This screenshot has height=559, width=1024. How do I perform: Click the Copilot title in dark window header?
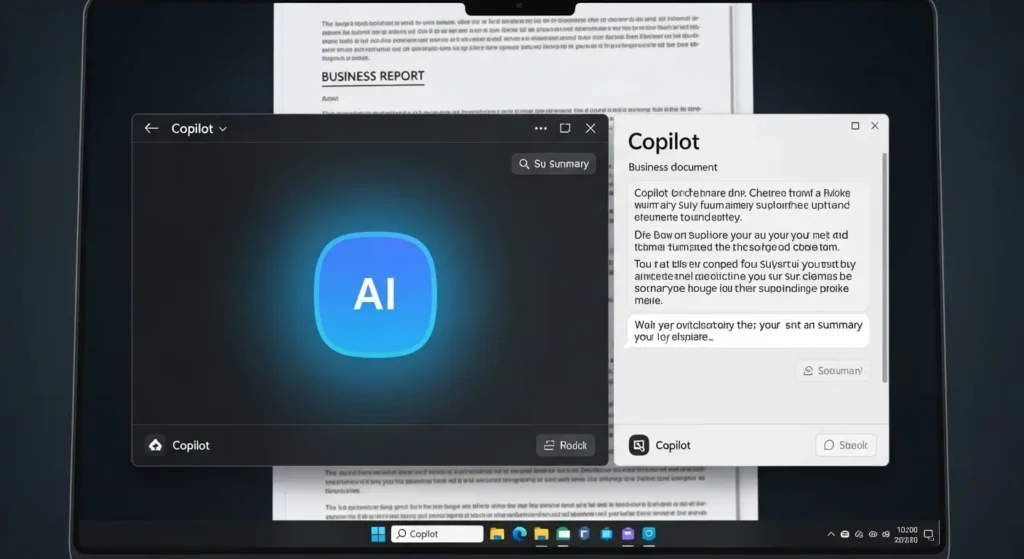[x=192, y=129]
